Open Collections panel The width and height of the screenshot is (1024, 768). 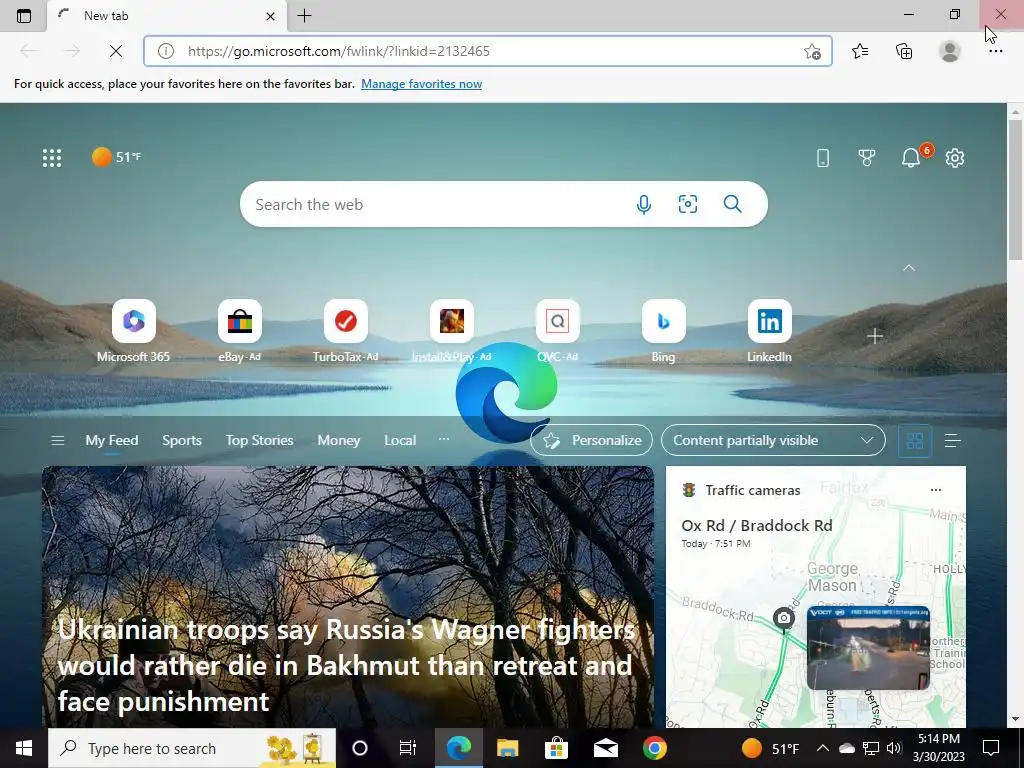point(904,51)
